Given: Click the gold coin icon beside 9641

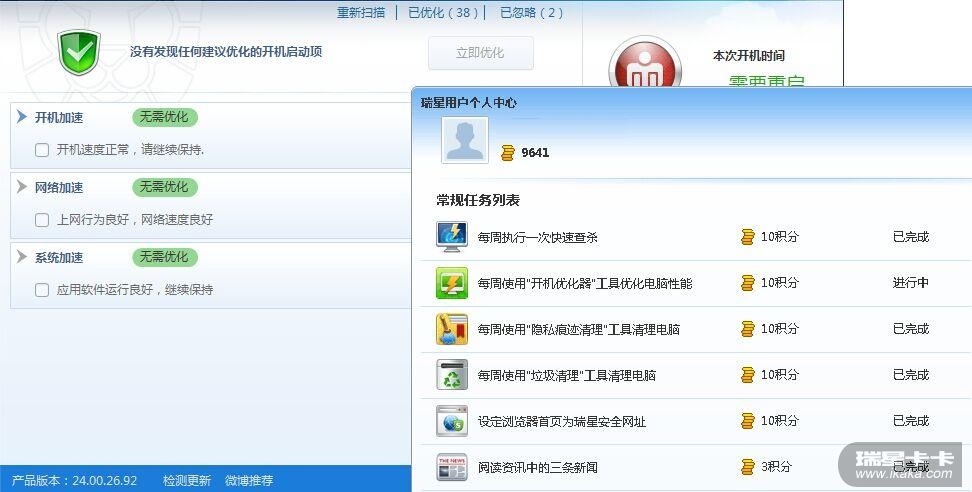Looking at the screenshot, I should click(508, 152).
